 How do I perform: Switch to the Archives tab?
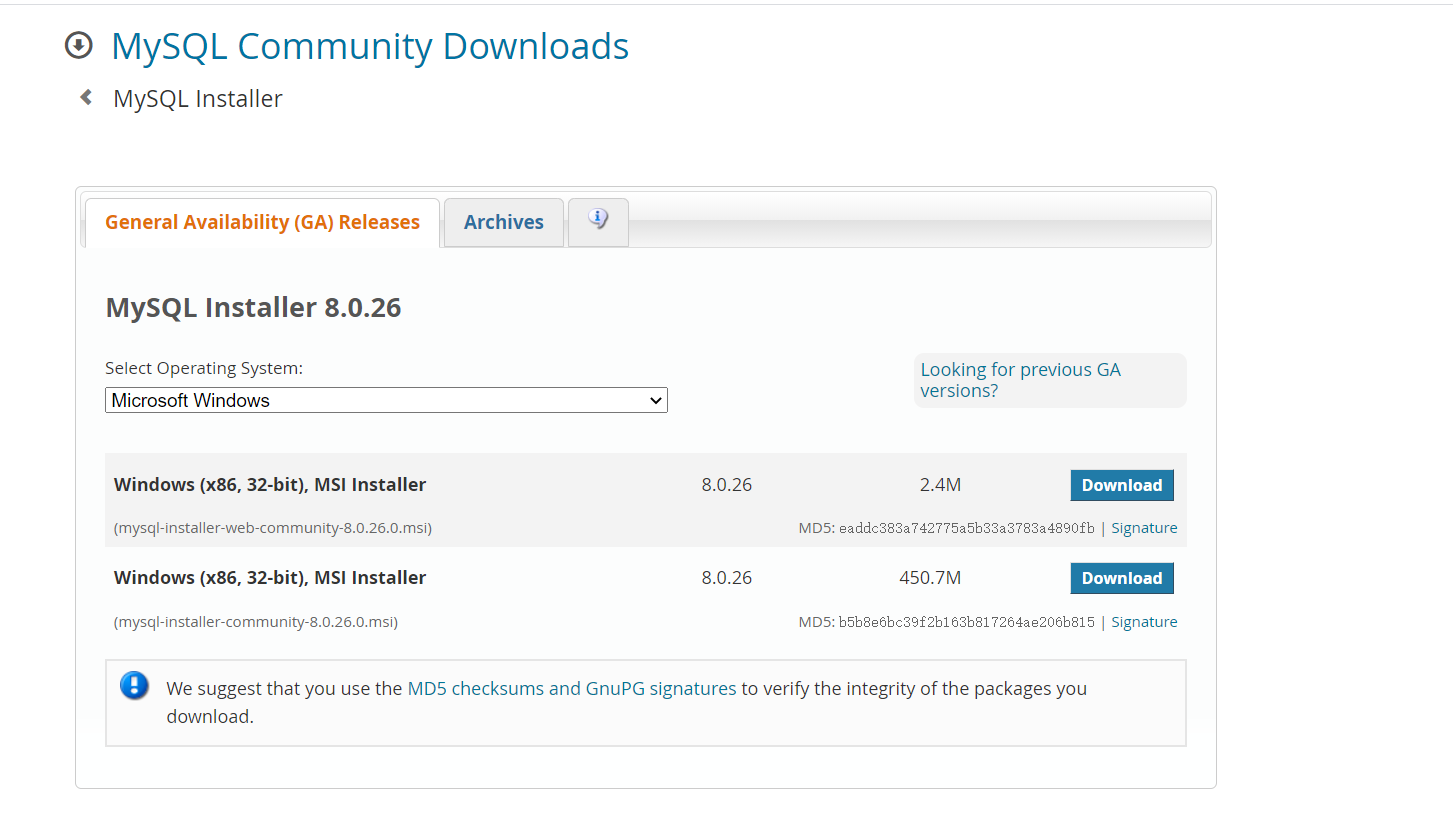pyautogui.click(x=504, y=222)
